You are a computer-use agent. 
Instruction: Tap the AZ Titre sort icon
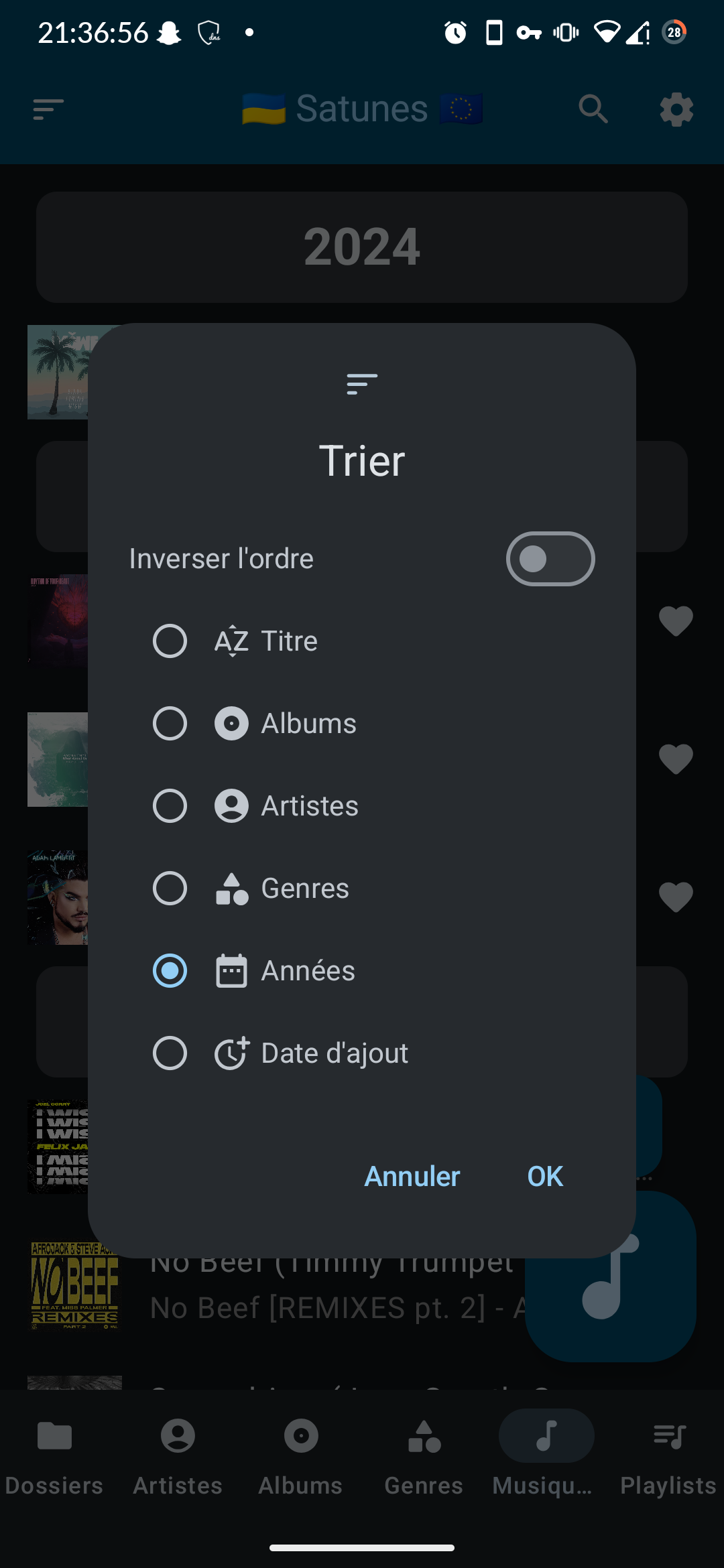(231, 641)
